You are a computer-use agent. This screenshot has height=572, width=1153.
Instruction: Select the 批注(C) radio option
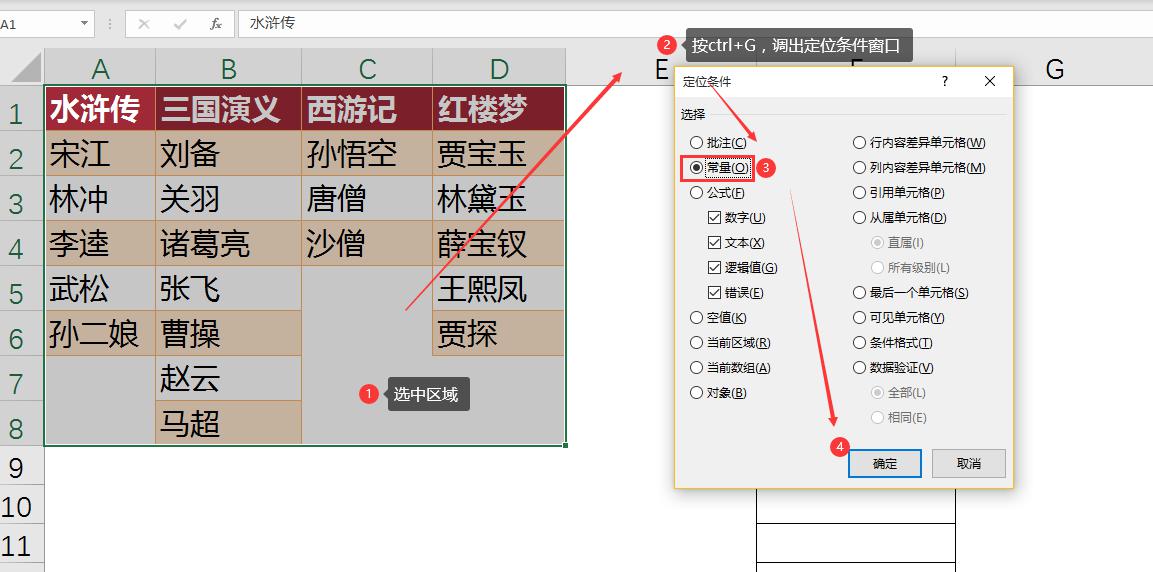pos(718,143)
